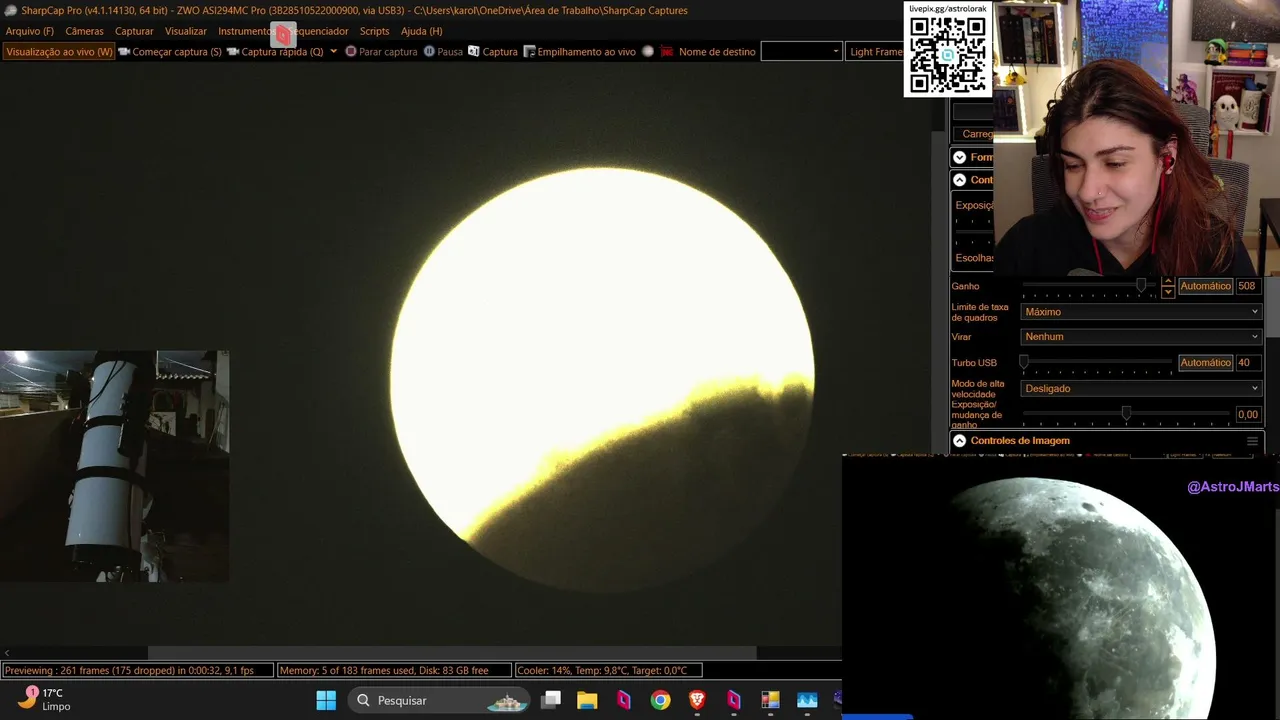Click the Captura rápida camera icon
This screenshot has height=720, width=1280.
tap(233, 51)
